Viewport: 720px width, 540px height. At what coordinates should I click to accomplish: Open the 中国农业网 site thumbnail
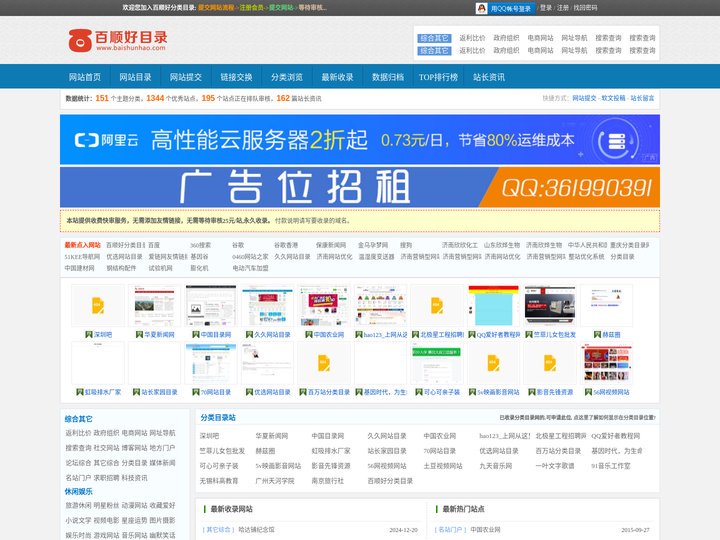tap(324, 305)
